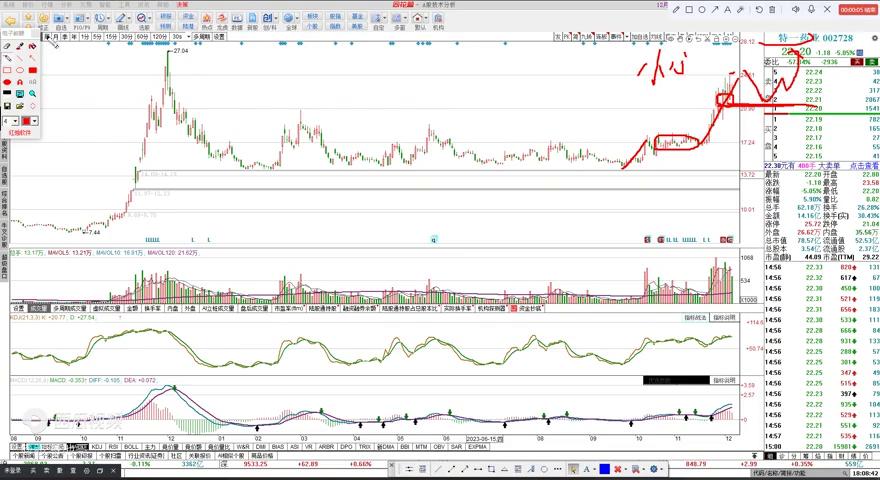Click the pen icon in recorder toolbar

pyautogui.click(x=676, y=10)
